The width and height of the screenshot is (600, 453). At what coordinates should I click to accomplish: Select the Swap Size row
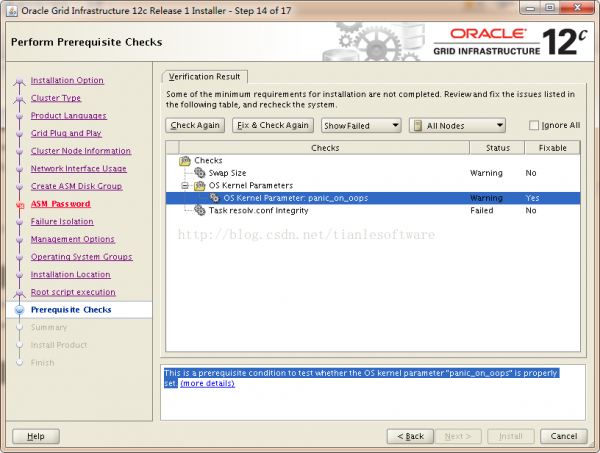coord(373,173)
